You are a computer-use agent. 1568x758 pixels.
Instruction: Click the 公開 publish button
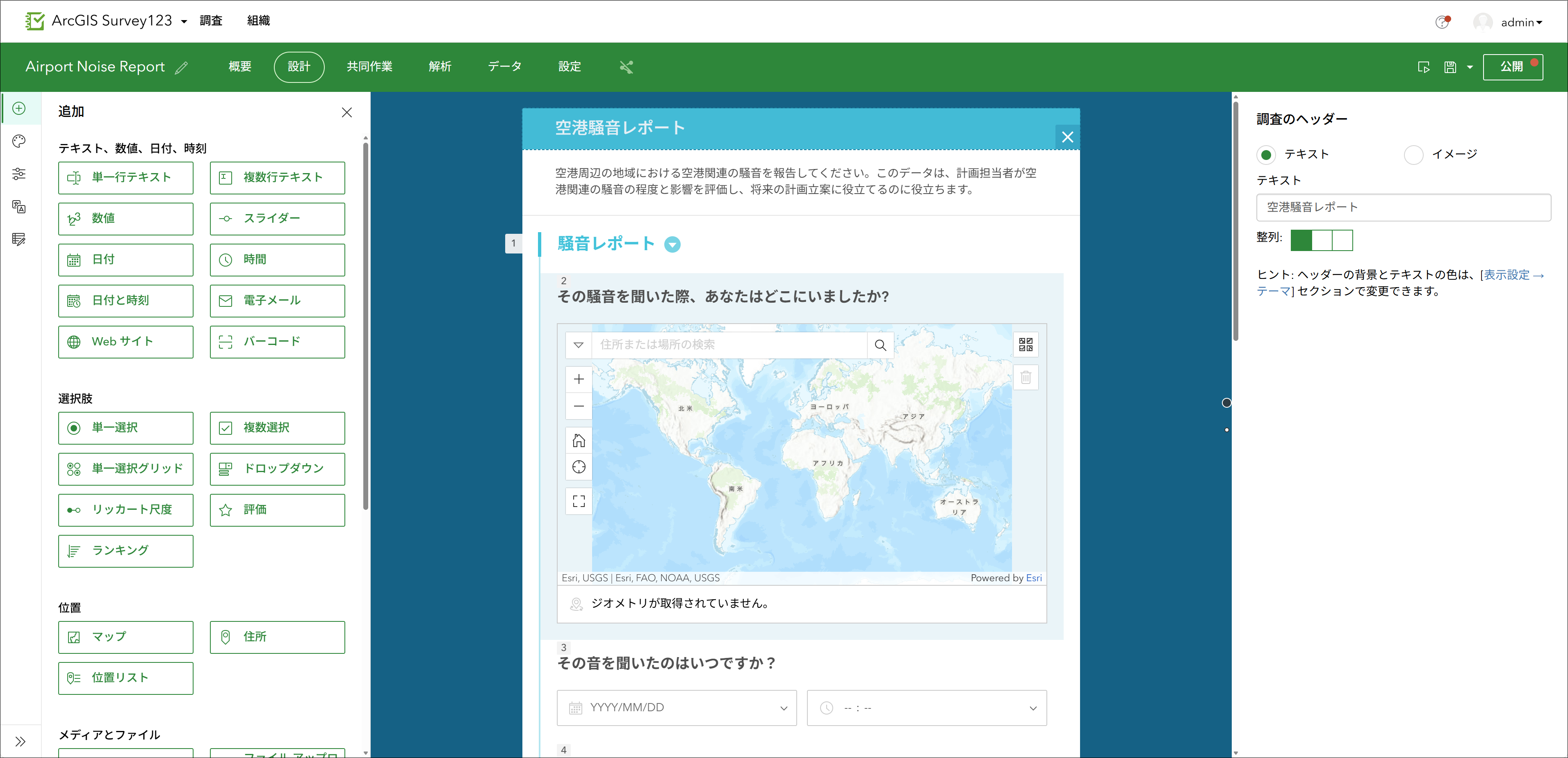pyautogui.click(x=1511, y=67)
